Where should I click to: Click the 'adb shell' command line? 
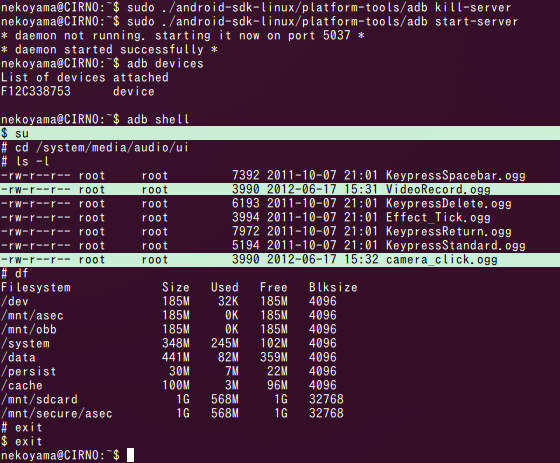[x=158, y=119]
